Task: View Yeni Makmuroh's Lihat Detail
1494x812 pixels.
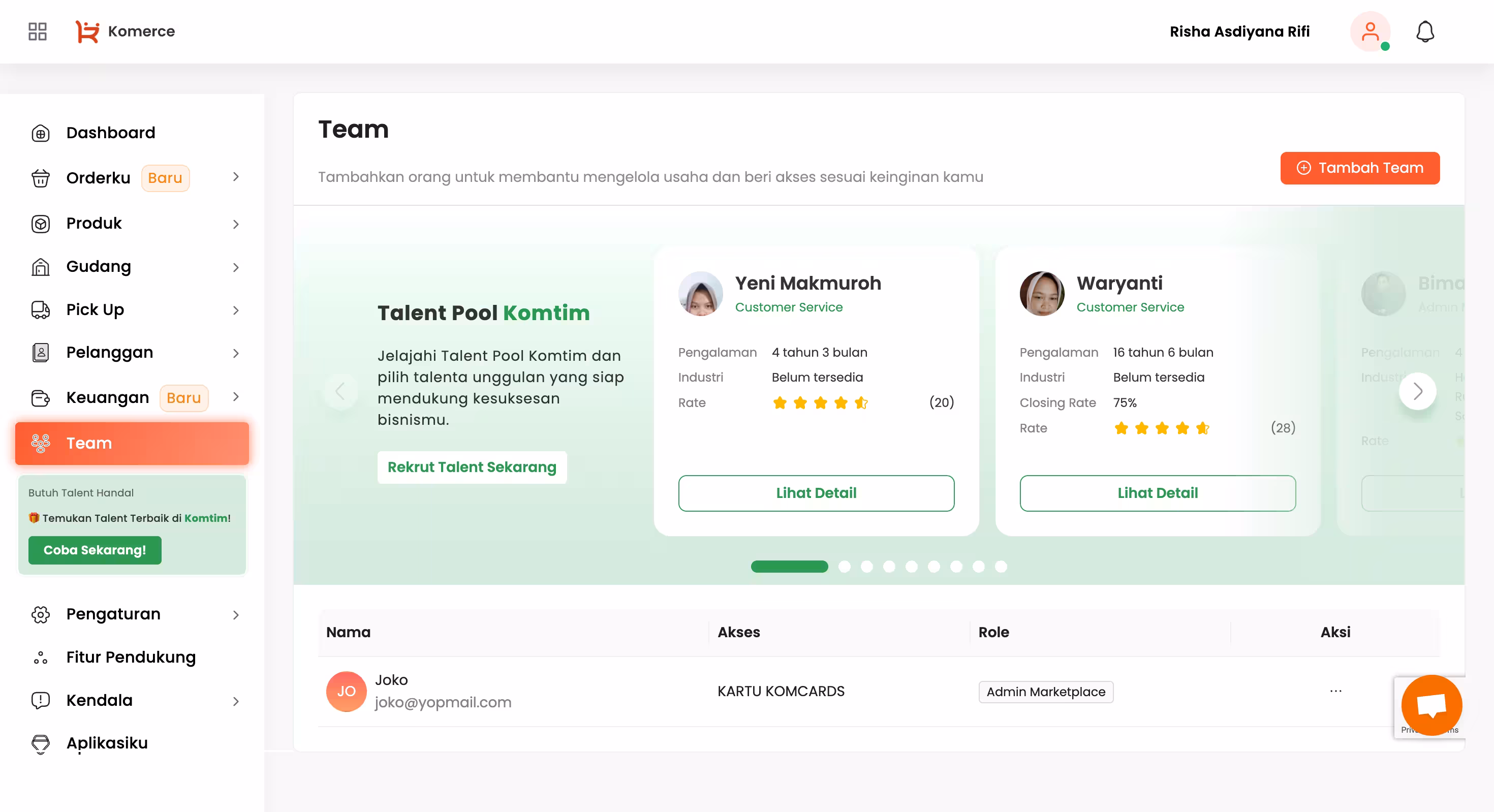Action: pos(816,493)
